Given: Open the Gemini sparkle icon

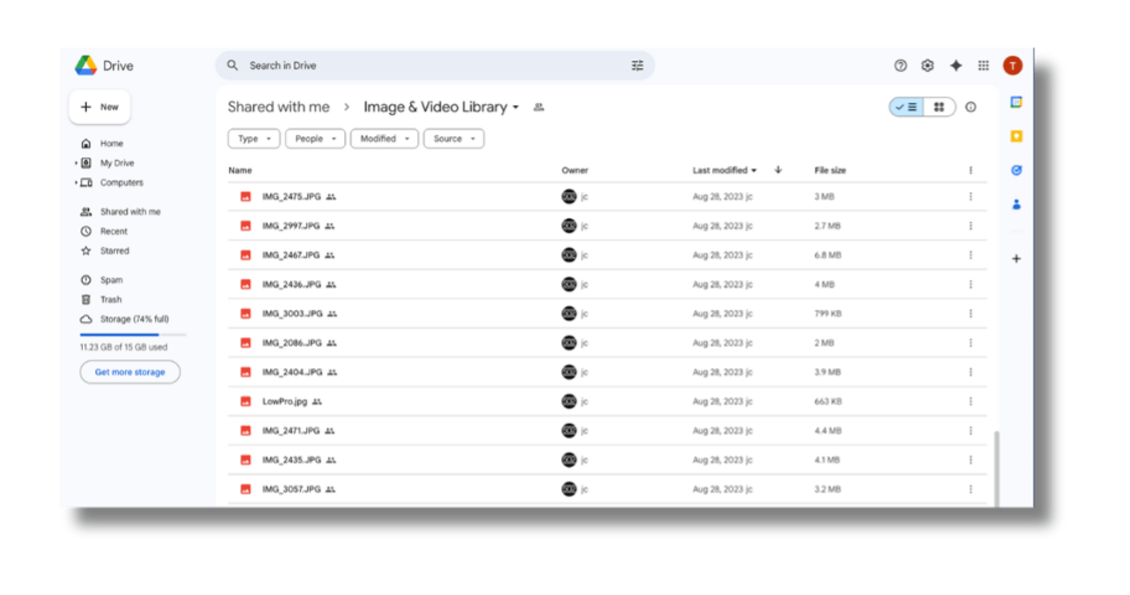Looking at the screenshot, I should pos(956,65).
